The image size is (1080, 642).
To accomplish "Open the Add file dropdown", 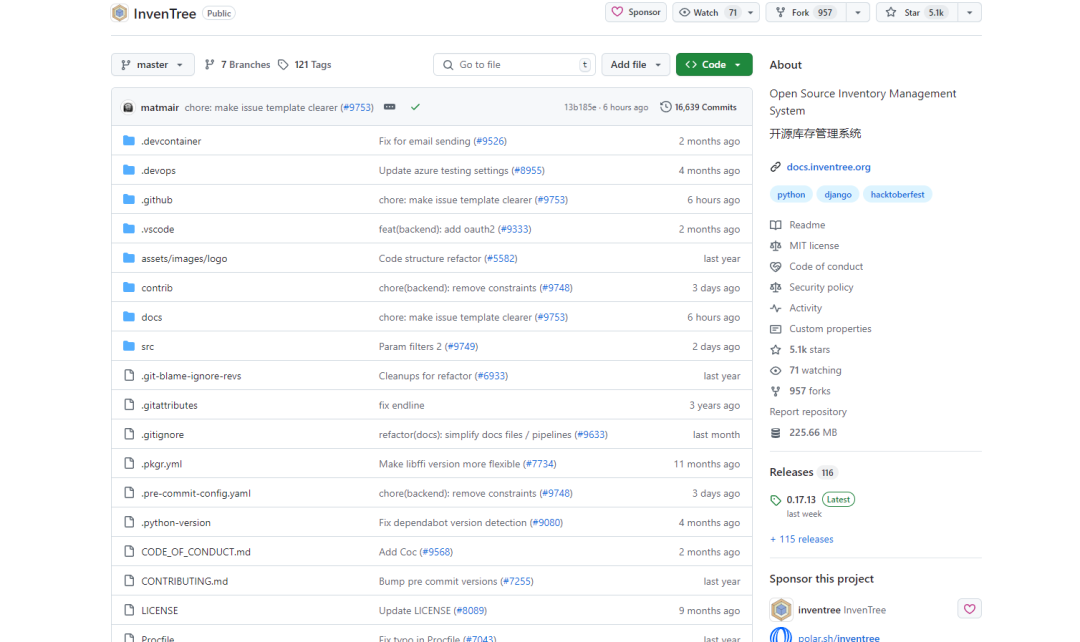I will tap(635, 65).
